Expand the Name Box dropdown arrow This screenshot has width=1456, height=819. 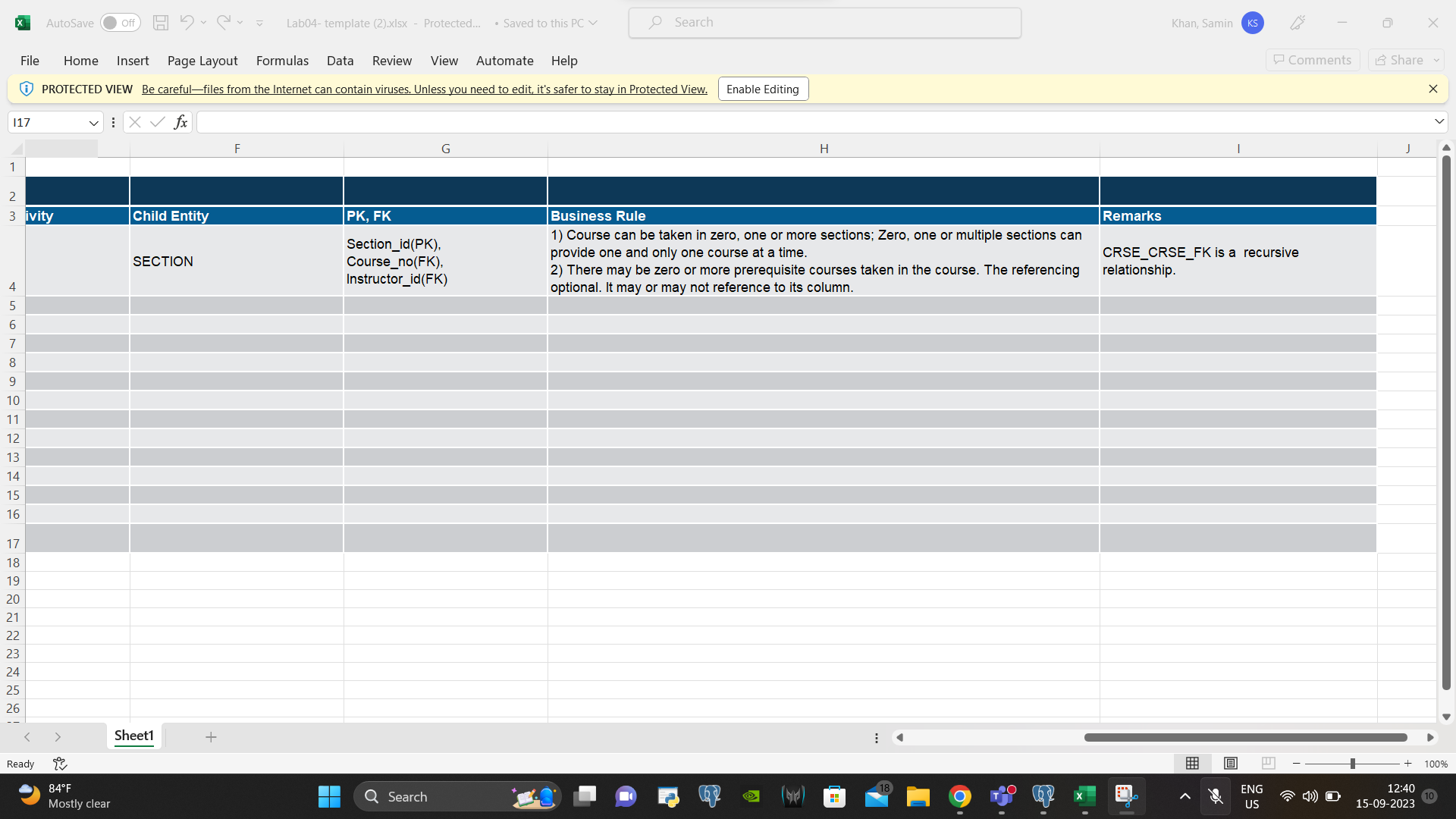93,123
